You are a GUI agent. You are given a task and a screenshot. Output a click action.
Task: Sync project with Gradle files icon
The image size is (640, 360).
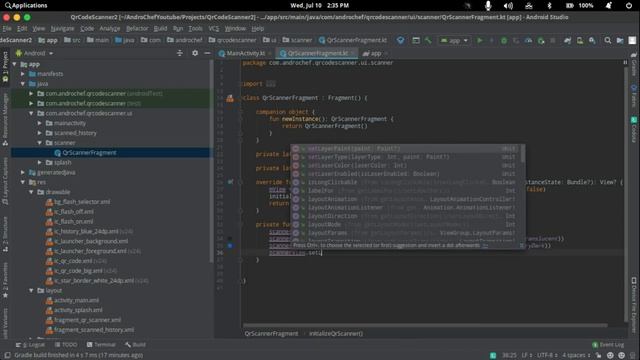click(567, 40)
